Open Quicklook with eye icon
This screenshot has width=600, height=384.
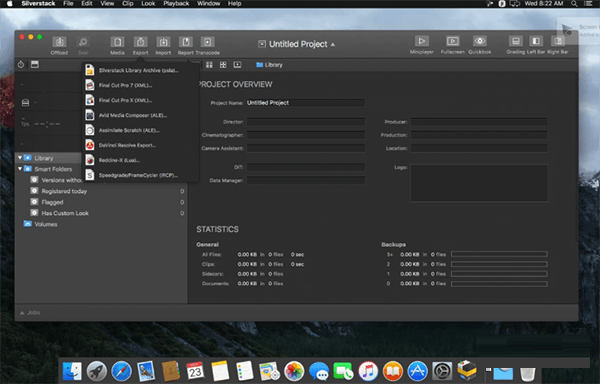click(479, 41)
